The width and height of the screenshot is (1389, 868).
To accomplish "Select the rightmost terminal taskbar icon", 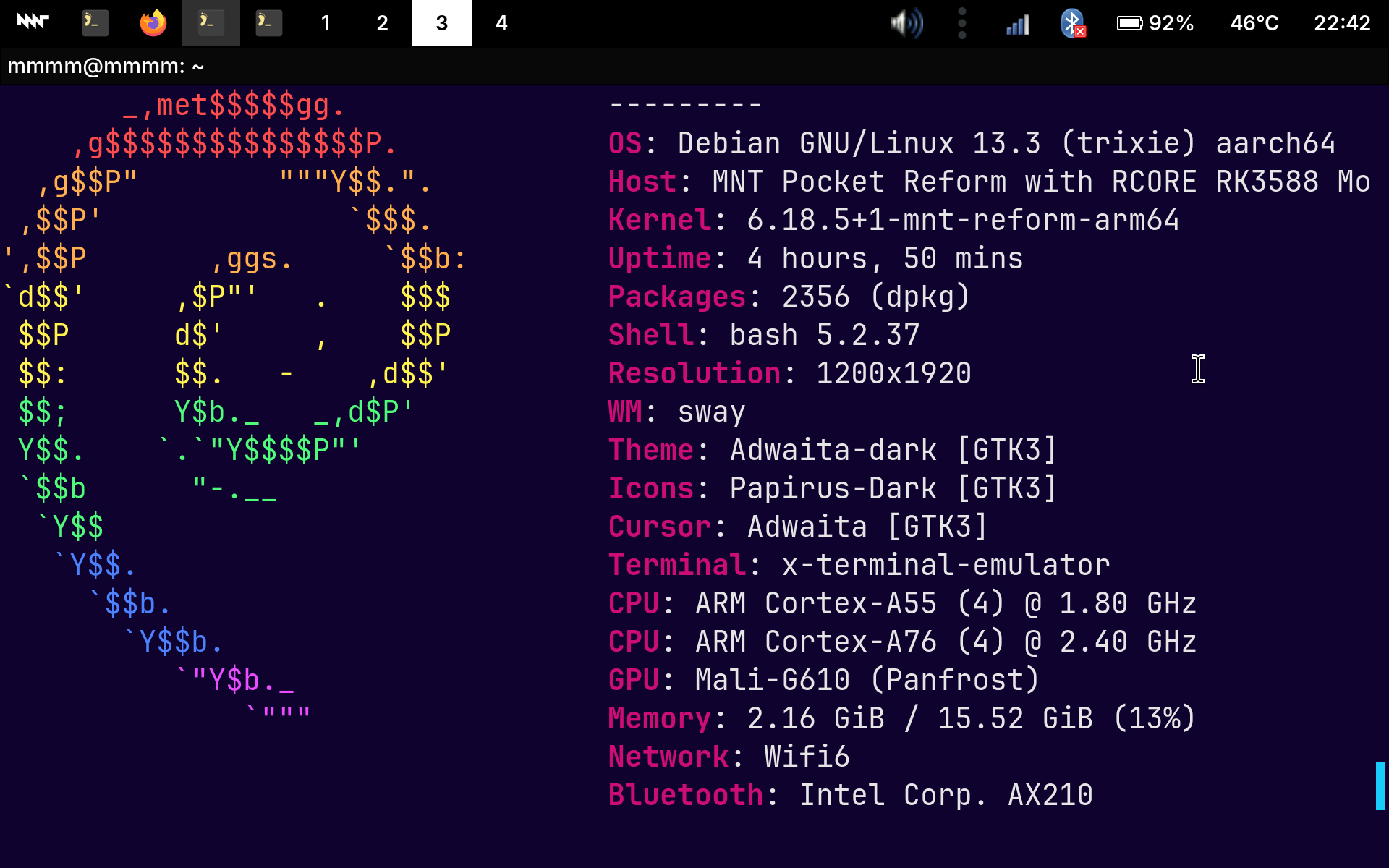I will [x=268, y=22].
